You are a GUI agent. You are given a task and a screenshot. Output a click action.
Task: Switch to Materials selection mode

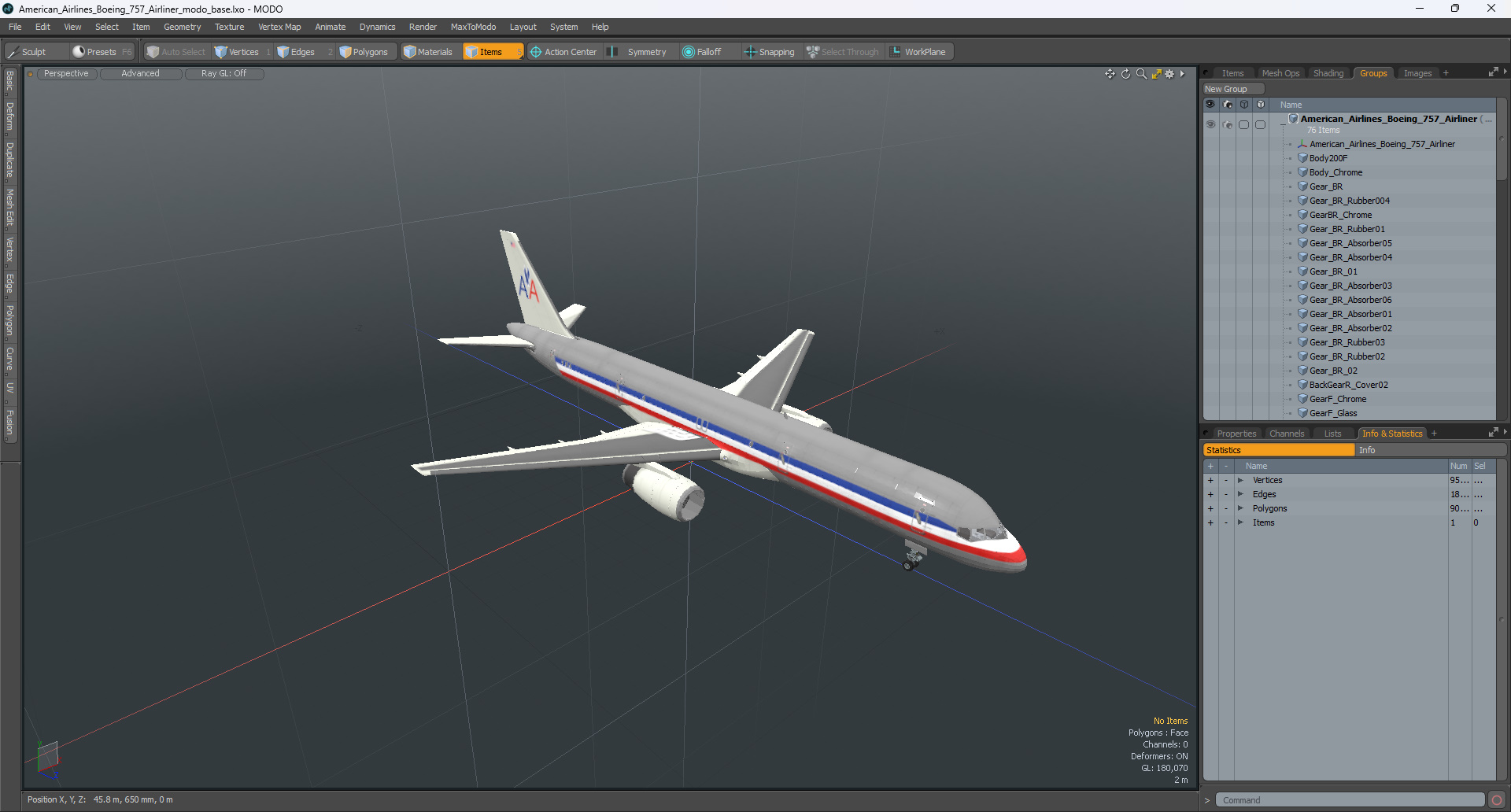[430, 52]
